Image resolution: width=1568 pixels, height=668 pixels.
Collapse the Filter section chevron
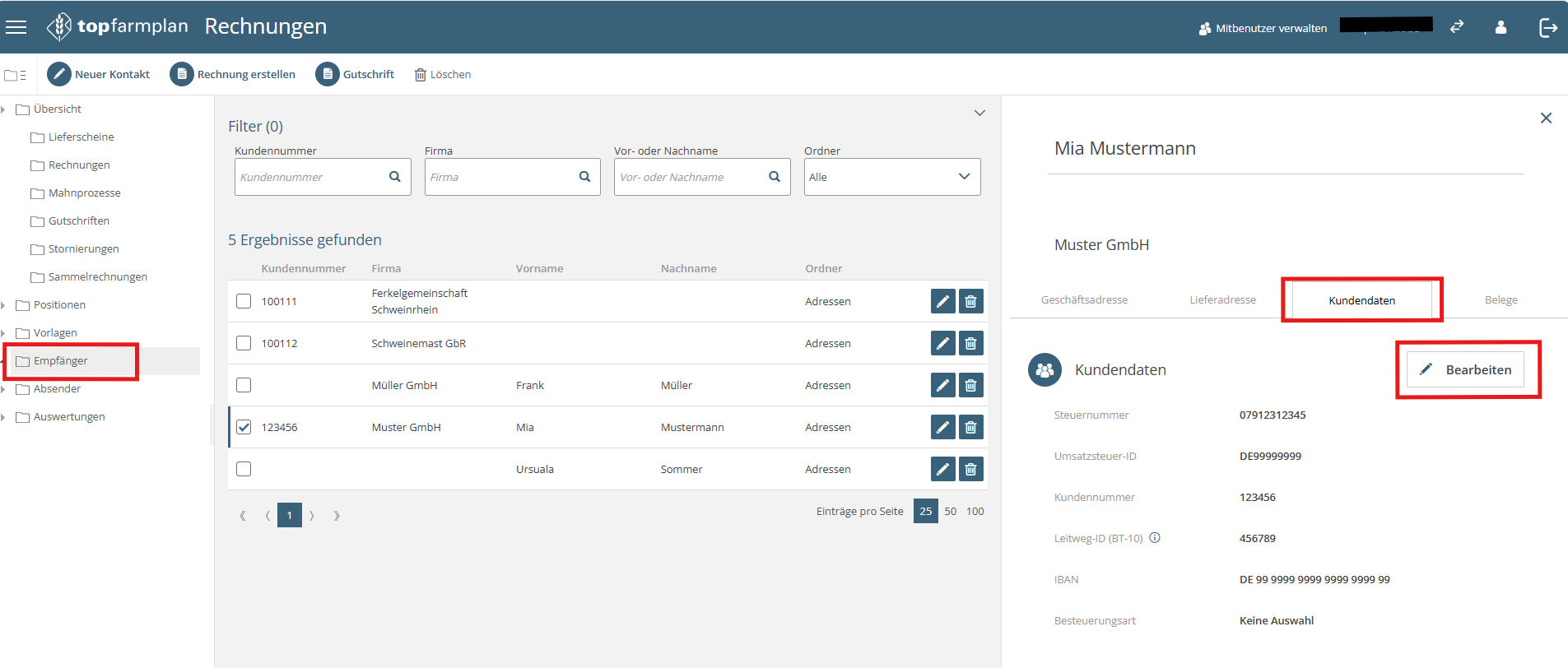pyautogui.click(x=979, y=113)
